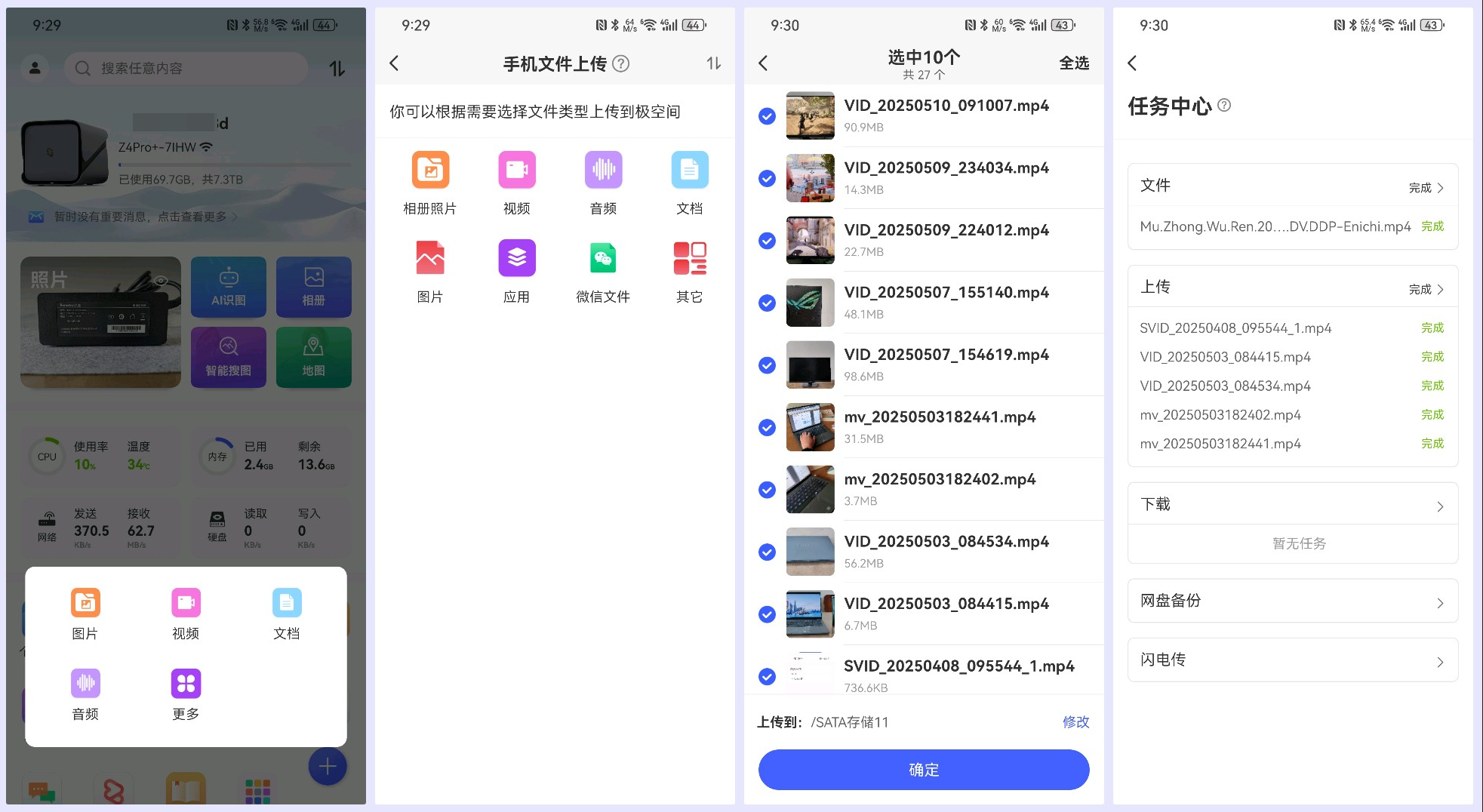Open 文档 icon on the 手机文件上传 page
The image size is (1483, 812).
pos(690,171)
